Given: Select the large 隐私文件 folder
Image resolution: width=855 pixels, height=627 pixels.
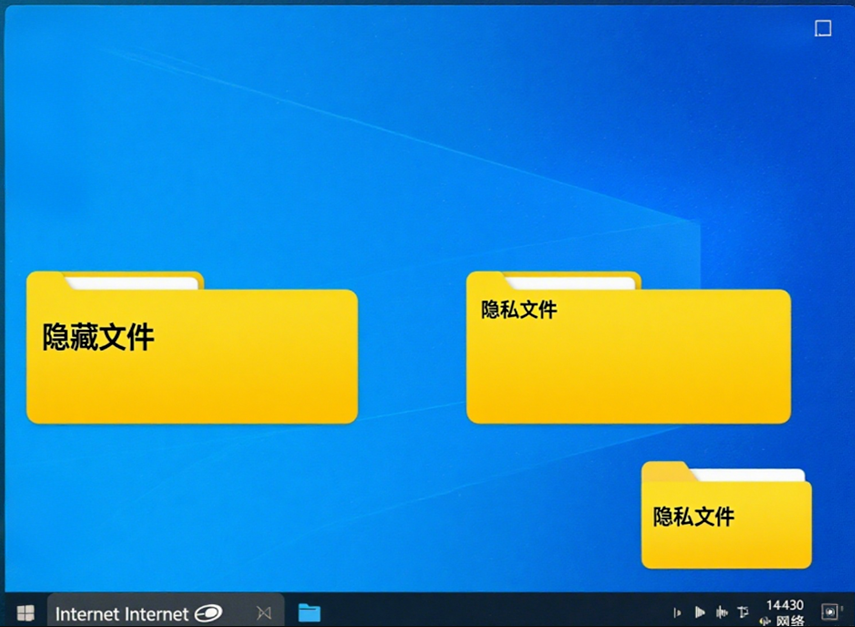Looking at the screenshot, I should pos(629,347).
